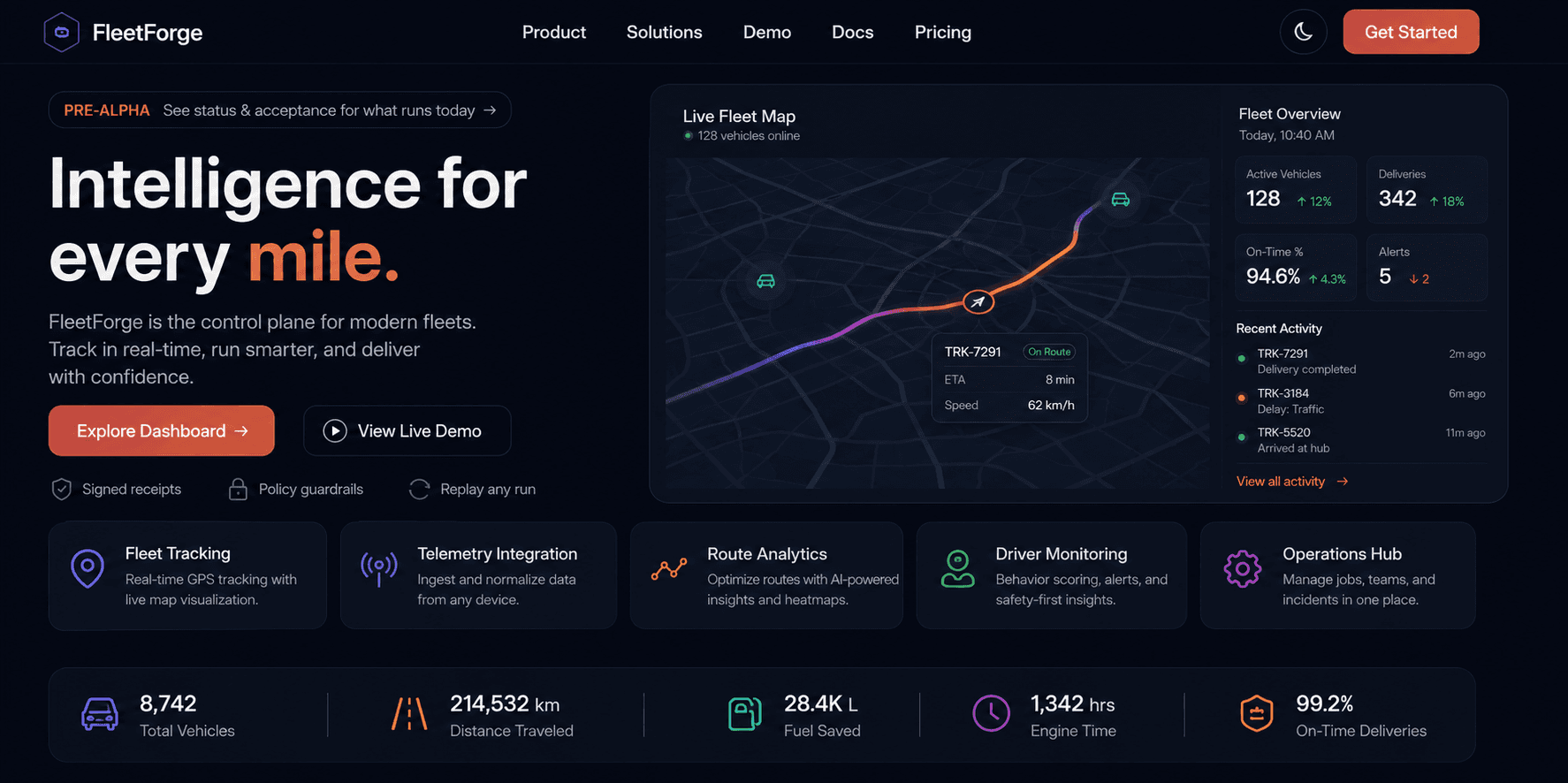1568x783 pixels.
Task: Open the Driver Monitoring card title
Action: tap(1061, 553)
